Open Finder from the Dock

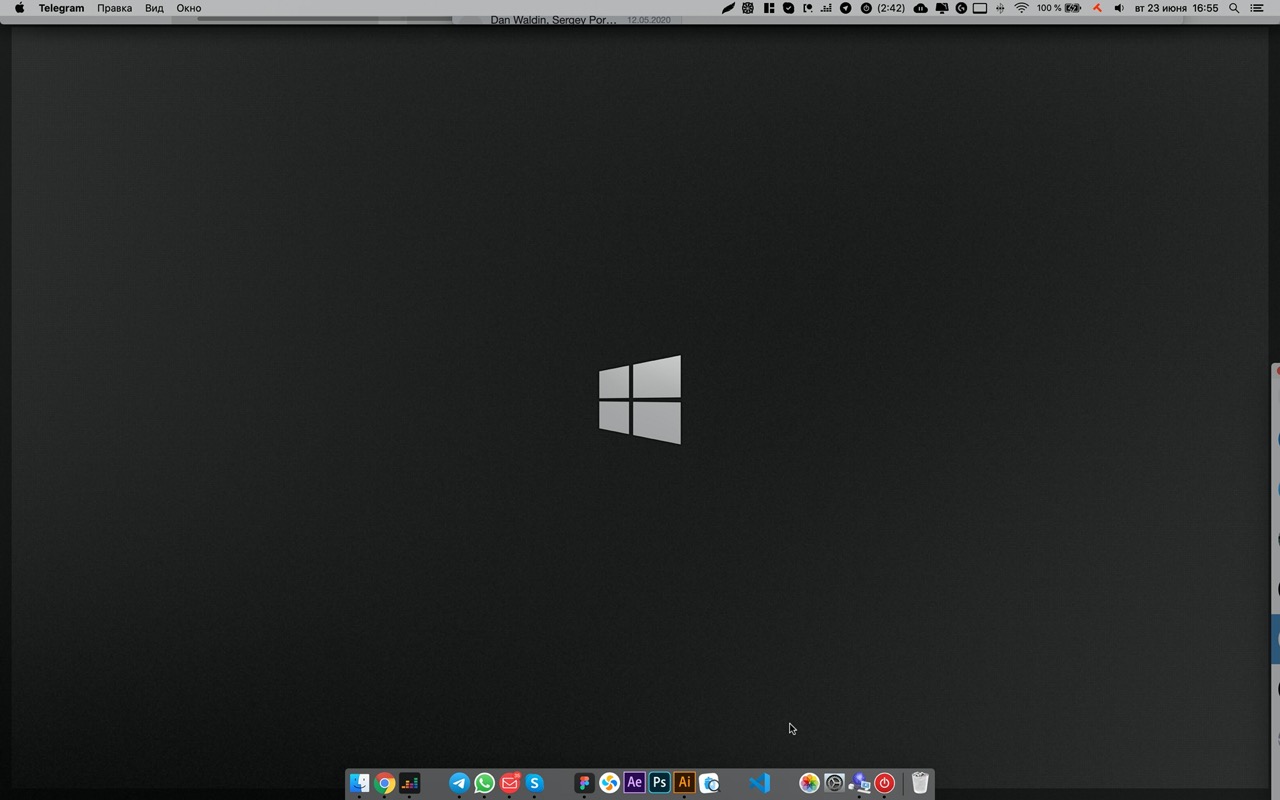(x=359, y=783)
